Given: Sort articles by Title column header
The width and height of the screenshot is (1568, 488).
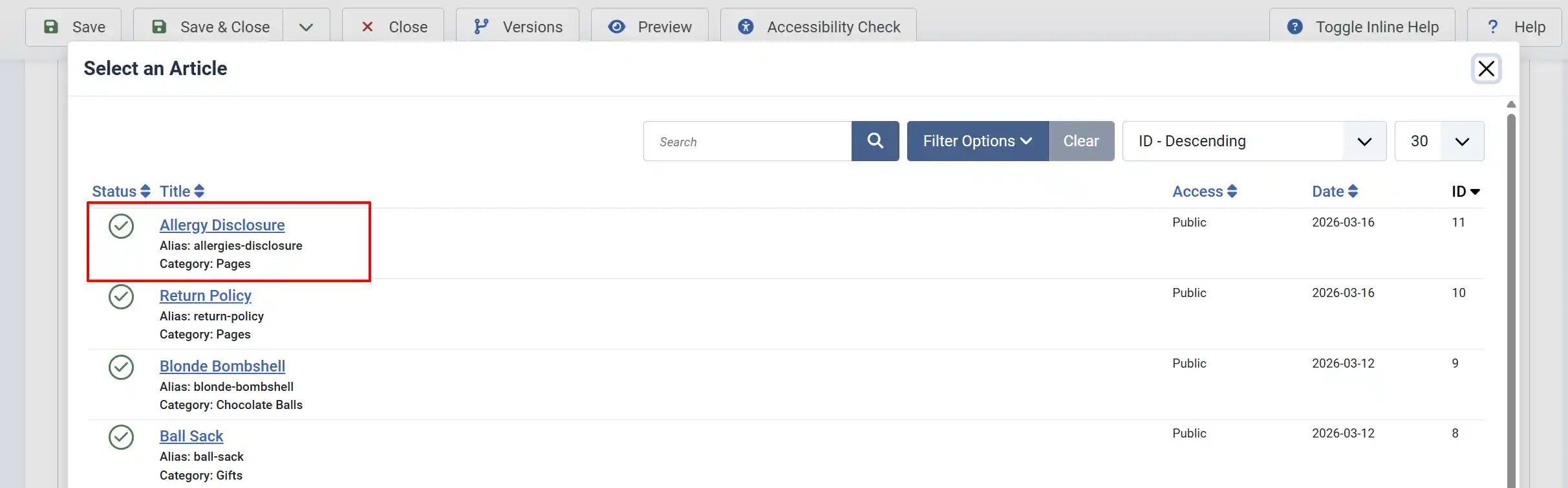Looking at the screenshot, I should [182, 192].
